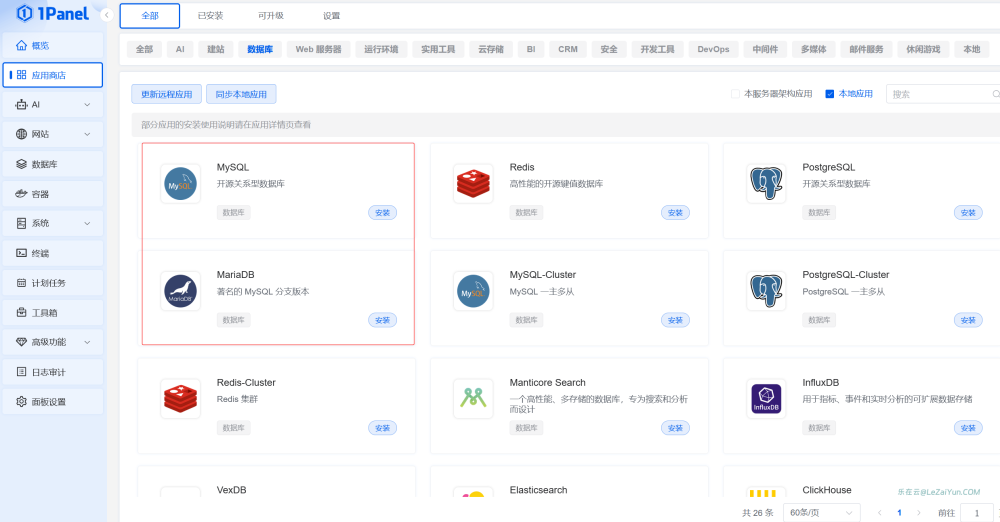This screenshot has height=522, width=1000.
Task: Filter by the CRM category
Action: click(x=568, y=49)
